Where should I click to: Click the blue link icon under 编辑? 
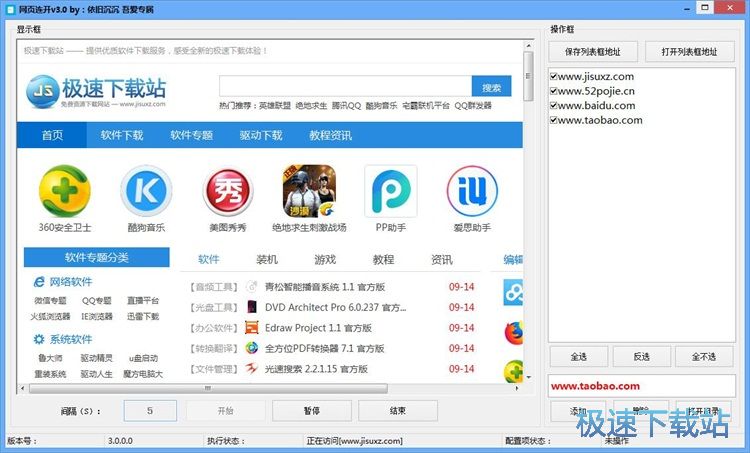click(x=513, y=293)
